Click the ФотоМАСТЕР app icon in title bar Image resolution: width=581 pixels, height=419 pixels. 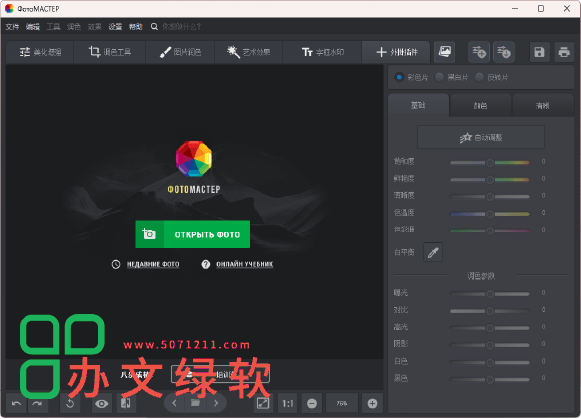click(x=9, y=9)
